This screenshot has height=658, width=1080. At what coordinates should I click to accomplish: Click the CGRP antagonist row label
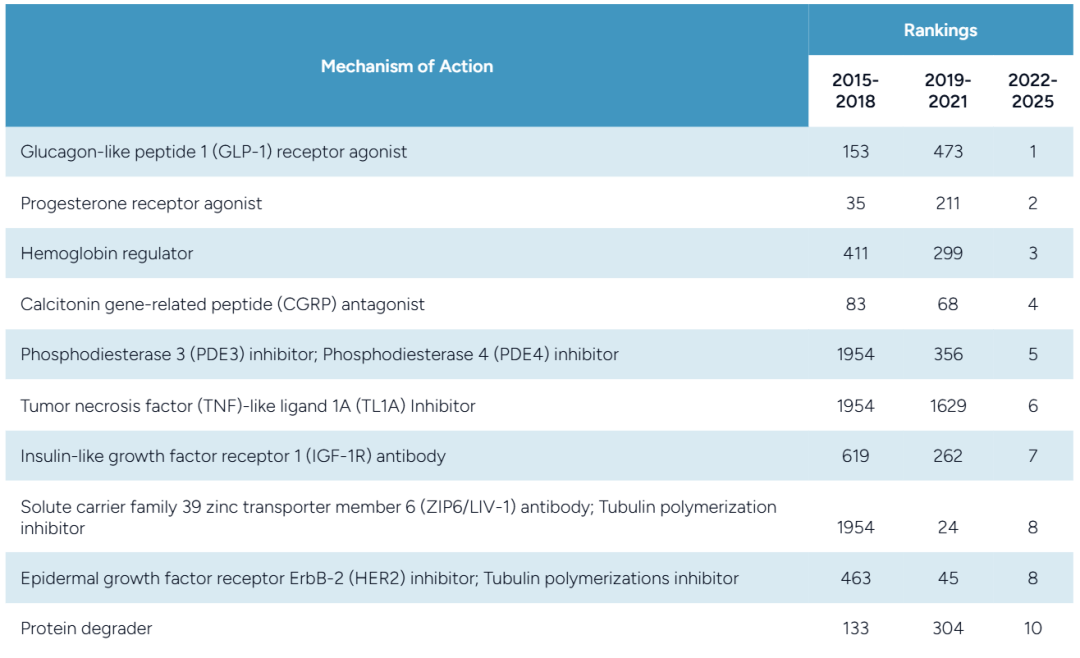pos(222,304)
